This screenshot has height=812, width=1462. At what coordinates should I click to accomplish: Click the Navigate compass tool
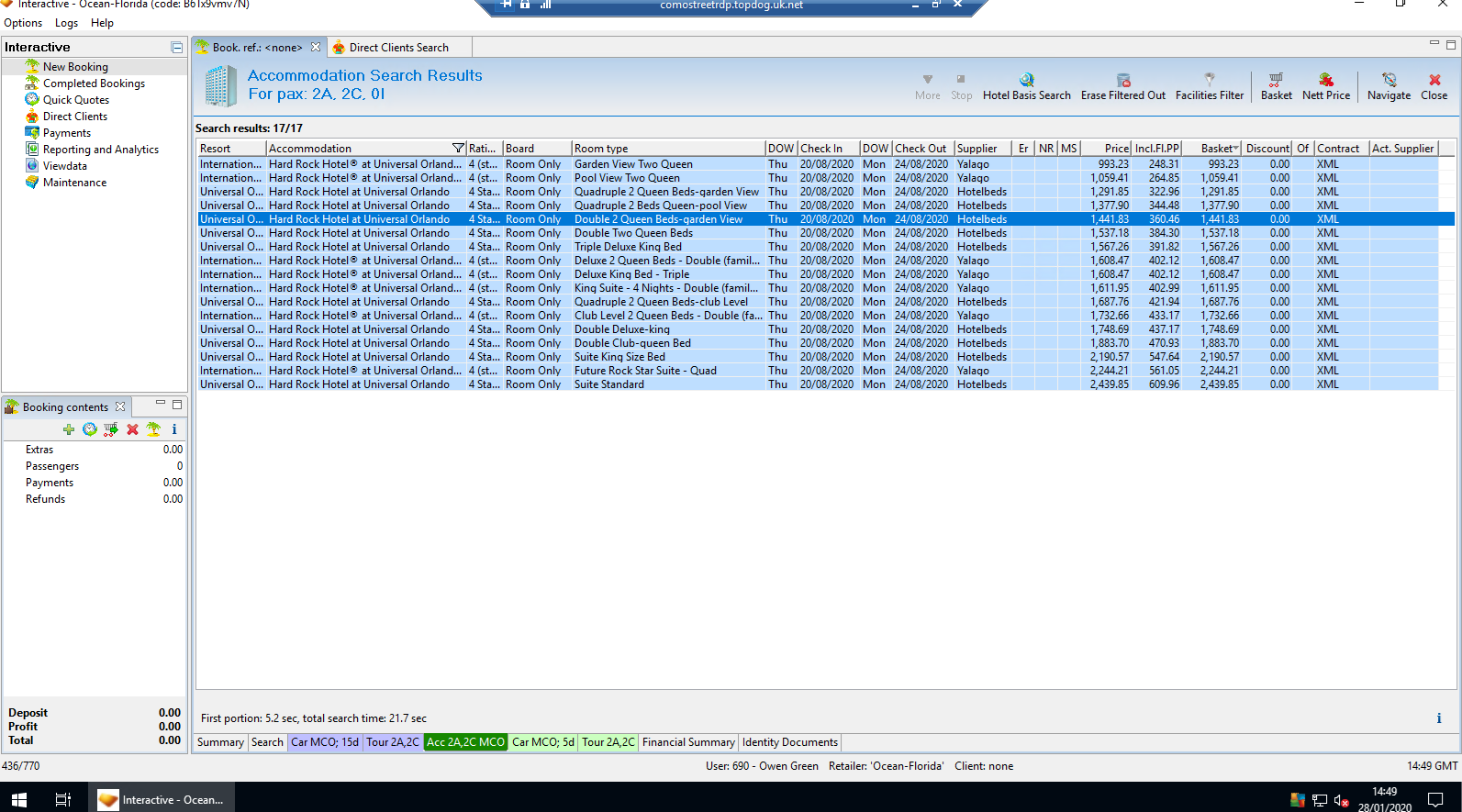pos(1389,86)
